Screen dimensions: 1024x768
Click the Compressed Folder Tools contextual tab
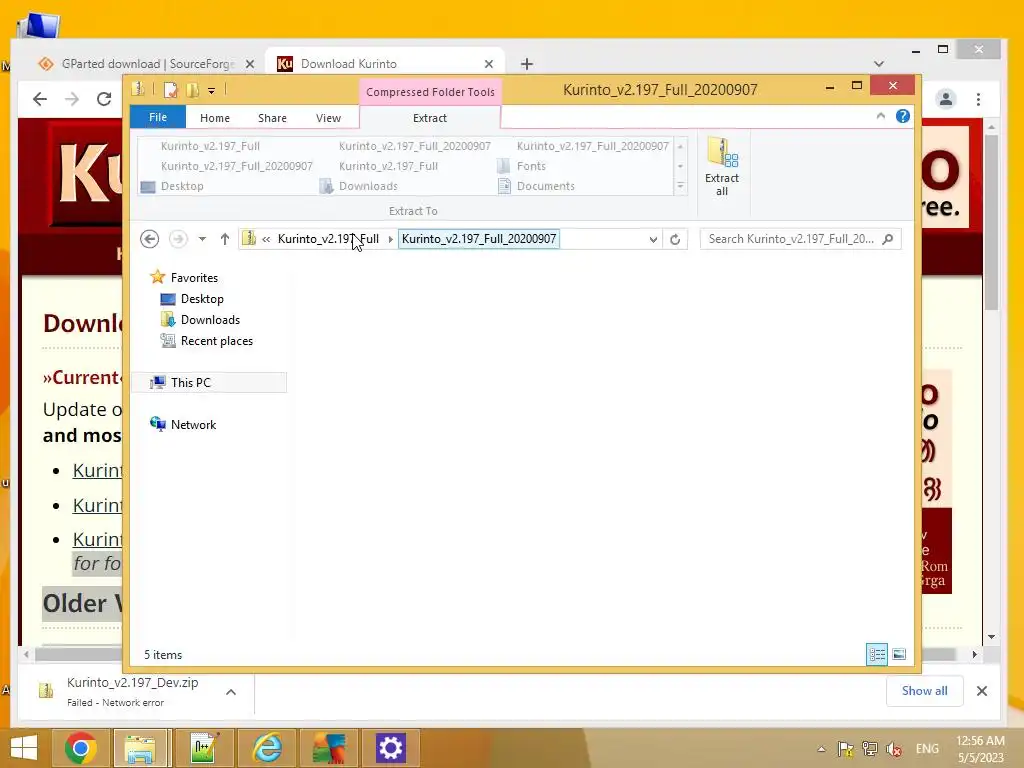coord(430,92)
